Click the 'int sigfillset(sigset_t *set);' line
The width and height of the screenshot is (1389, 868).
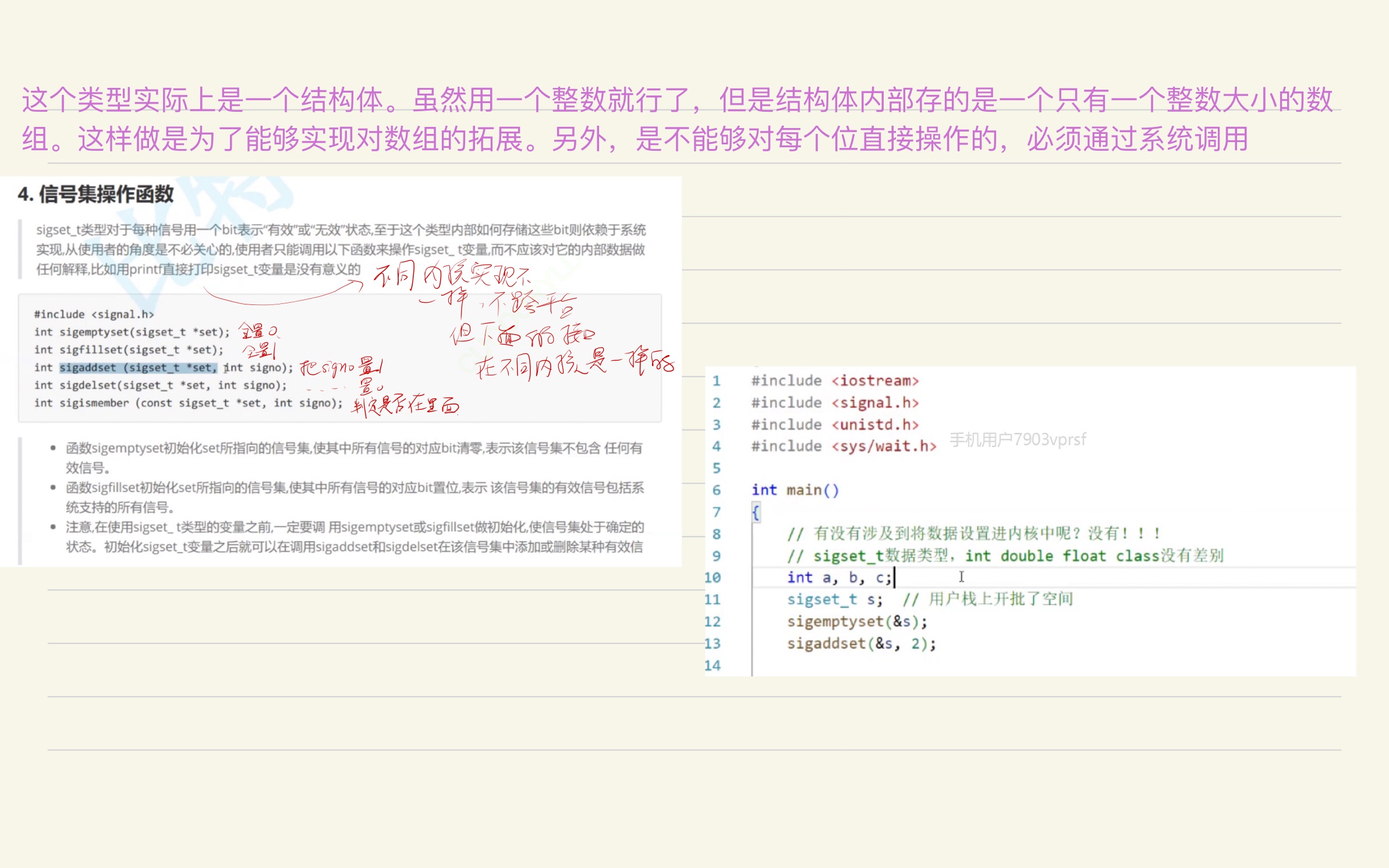pos(128,350)
